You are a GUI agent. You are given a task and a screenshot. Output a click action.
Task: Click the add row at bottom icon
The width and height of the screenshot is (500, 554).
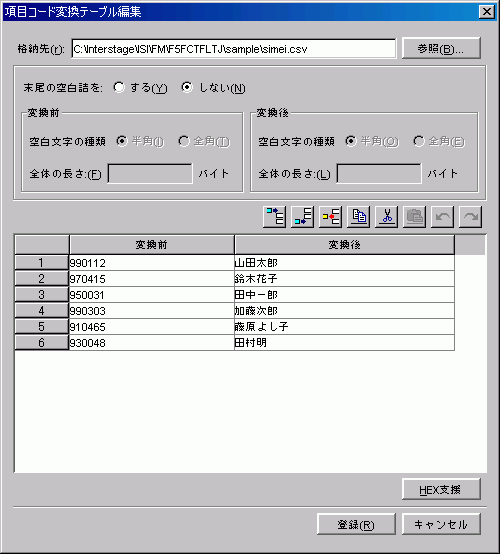click(x=302, y=217)
